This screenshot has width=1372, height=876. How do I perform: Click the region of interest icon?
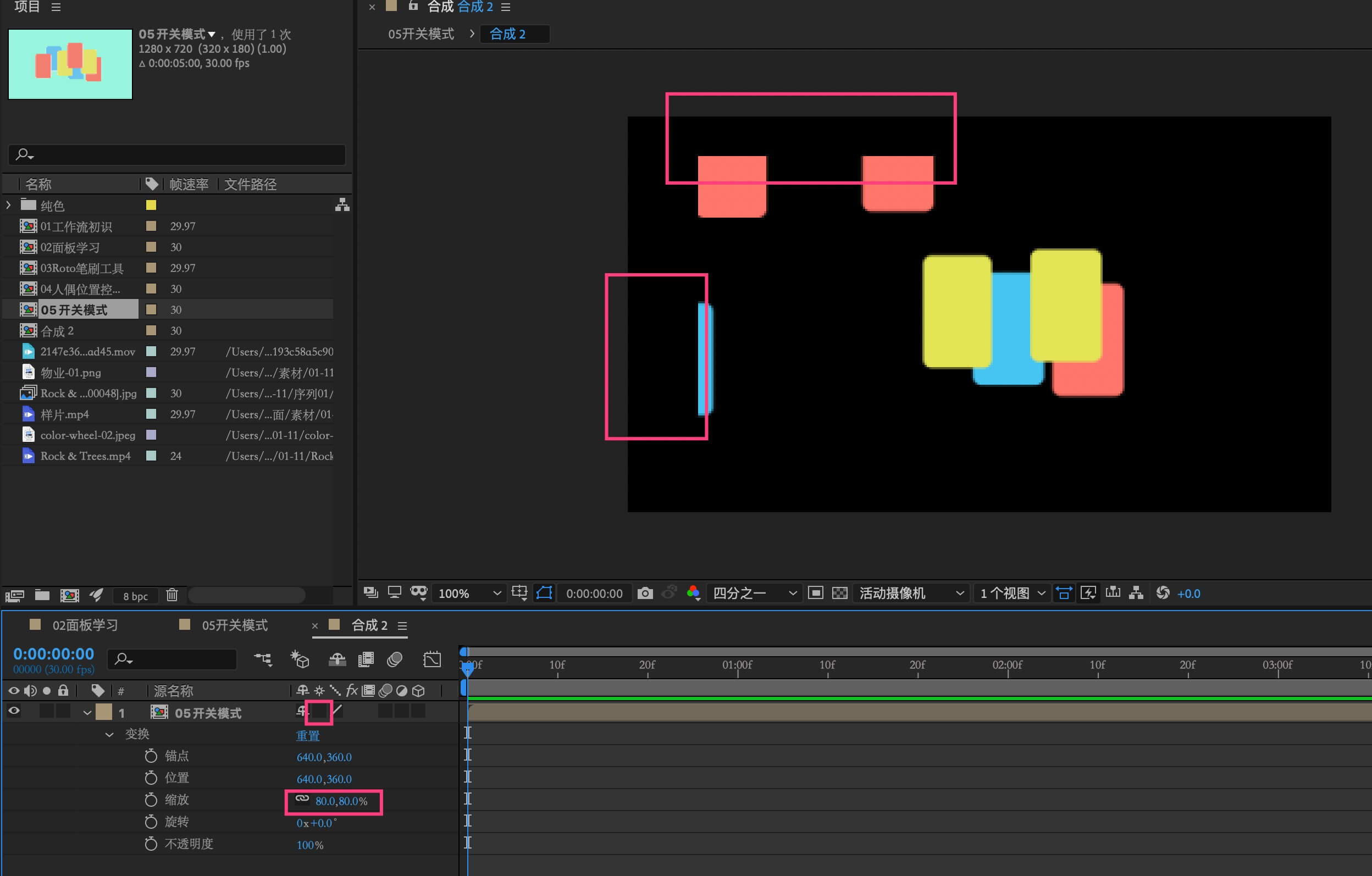(x=815, y=593)
